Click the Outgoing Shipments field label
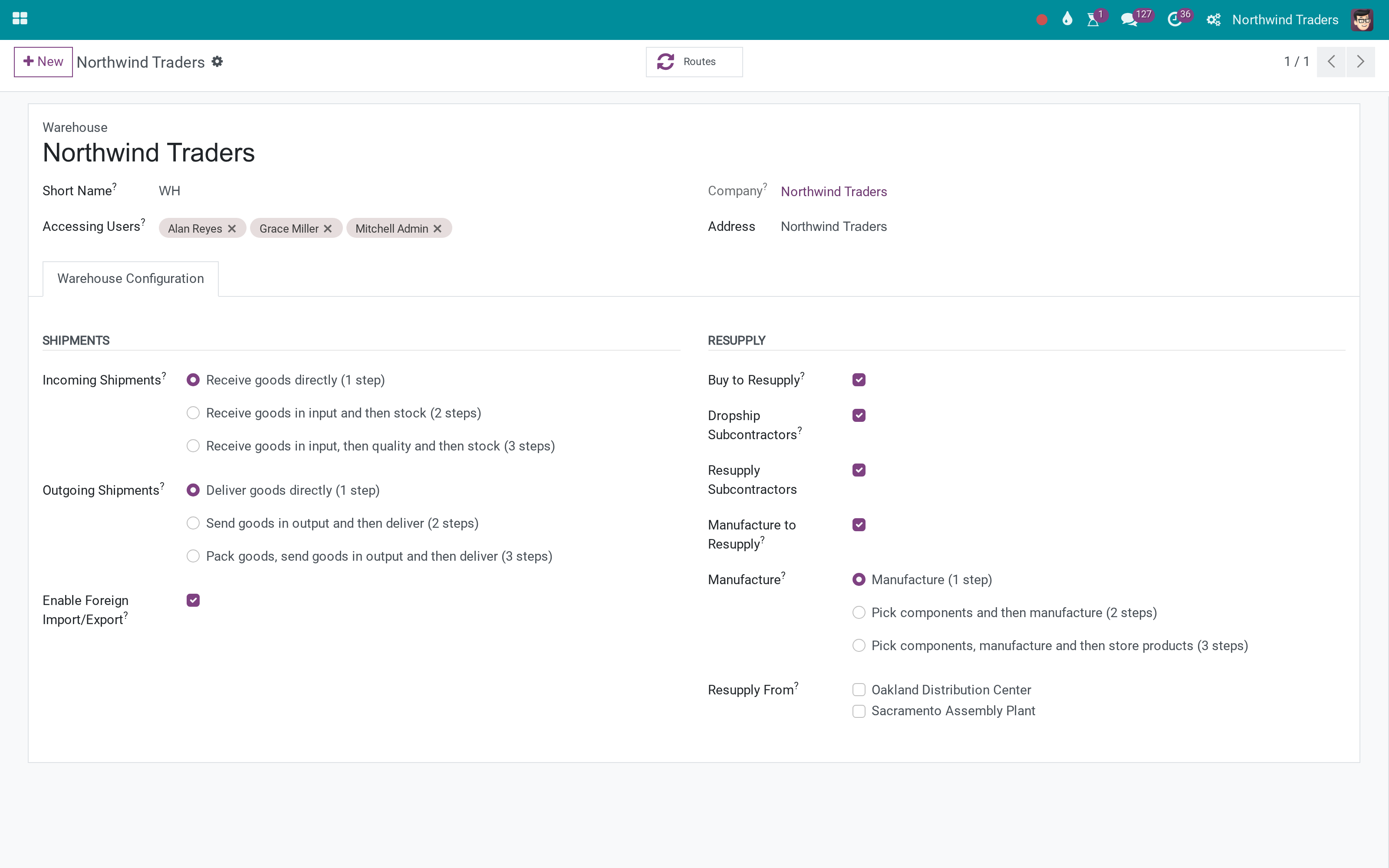The image size is (1389, 868). [100, 490]
